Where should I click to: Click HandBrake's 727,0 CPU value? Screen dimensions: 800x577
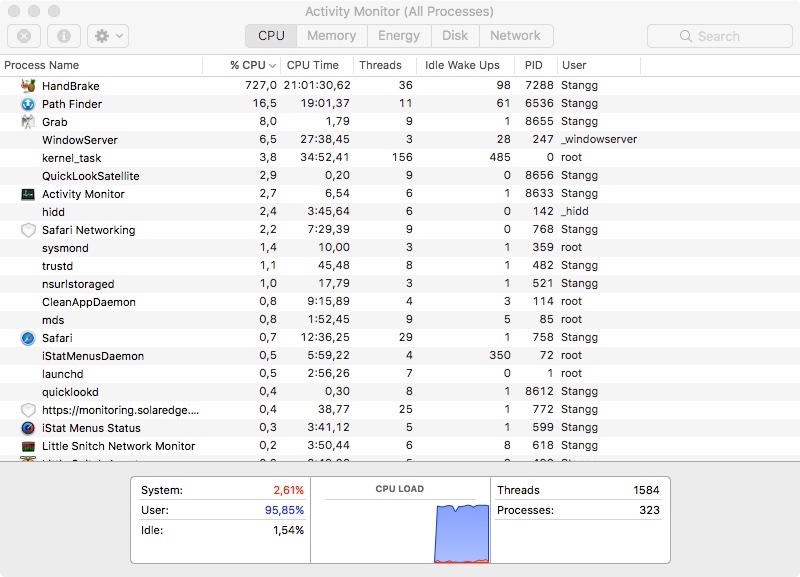coord(261,85)
